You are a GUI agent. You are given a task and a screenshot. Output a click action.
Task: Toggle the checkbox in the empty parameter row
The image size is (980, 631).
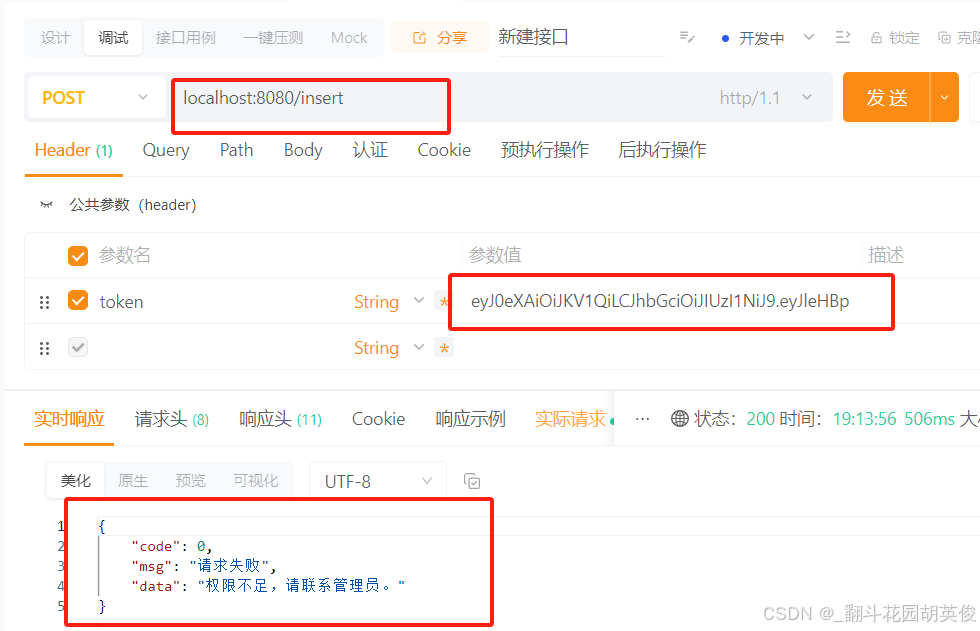(78, 347)
